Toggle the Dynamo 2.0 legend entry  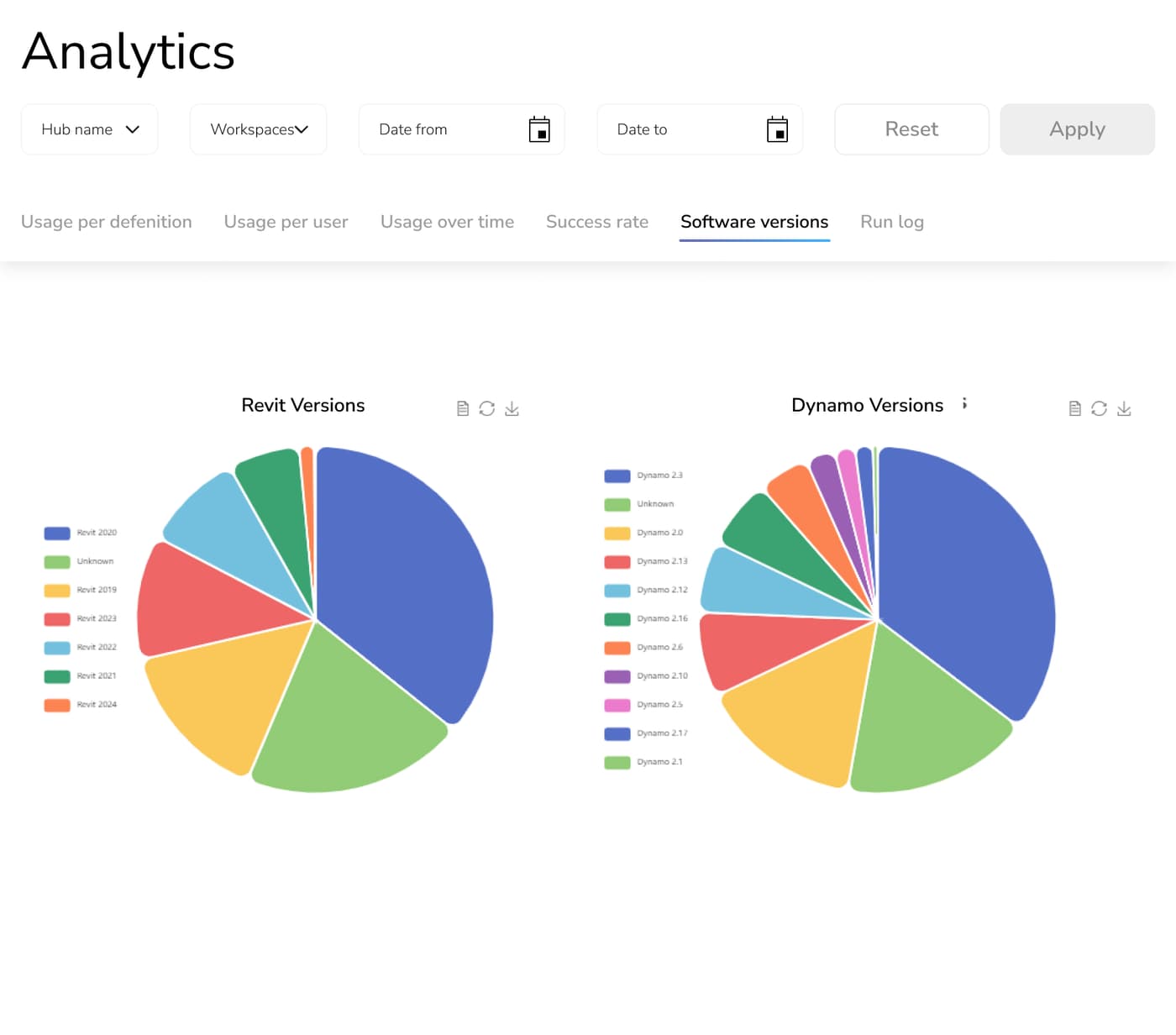point(643,533)
